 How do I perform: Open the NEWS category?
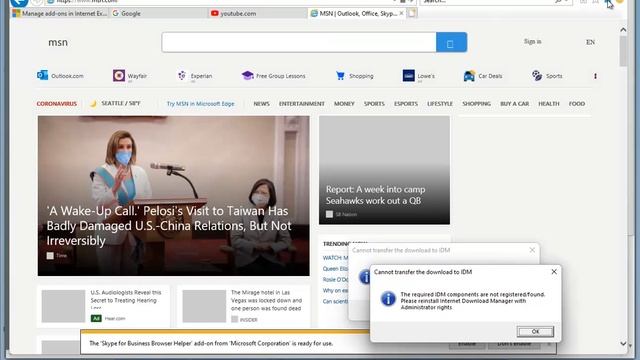tap(261, 104)
